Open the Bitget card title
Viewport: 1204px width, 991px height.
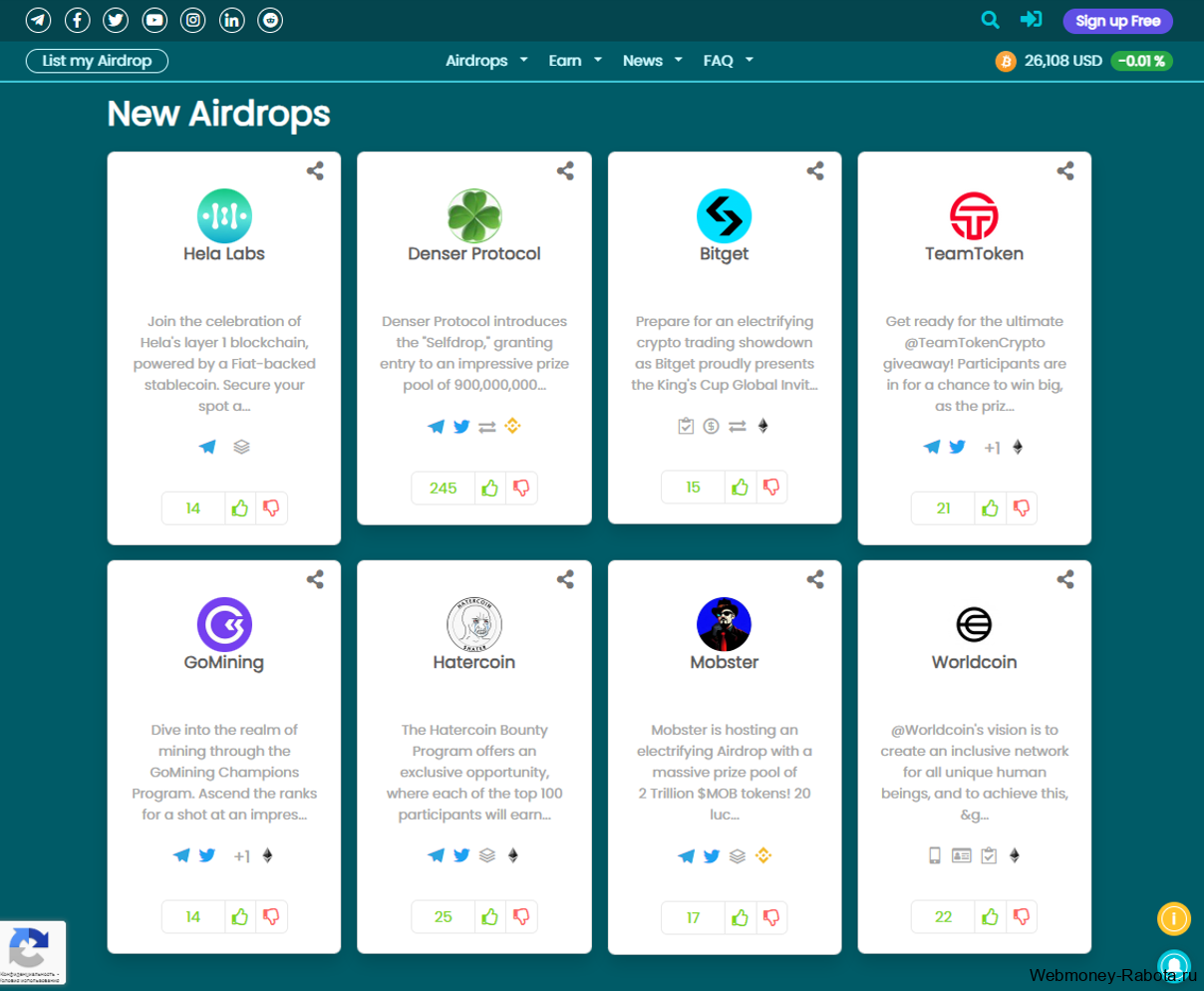click(x=724, y=254)
